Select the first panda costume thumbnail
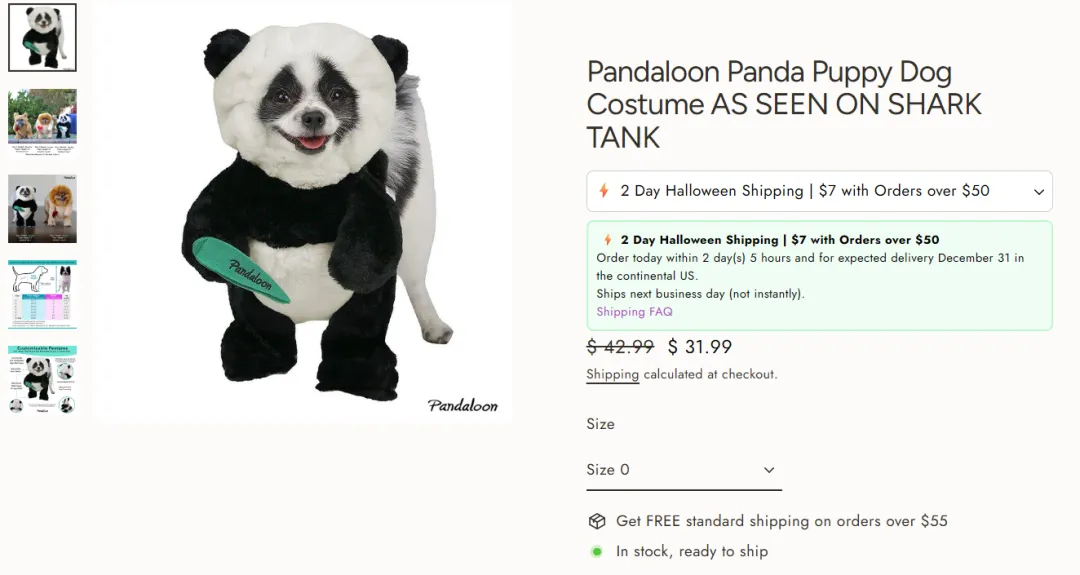1080x575 pixels. pyautogui.click(x=42, y=37)
